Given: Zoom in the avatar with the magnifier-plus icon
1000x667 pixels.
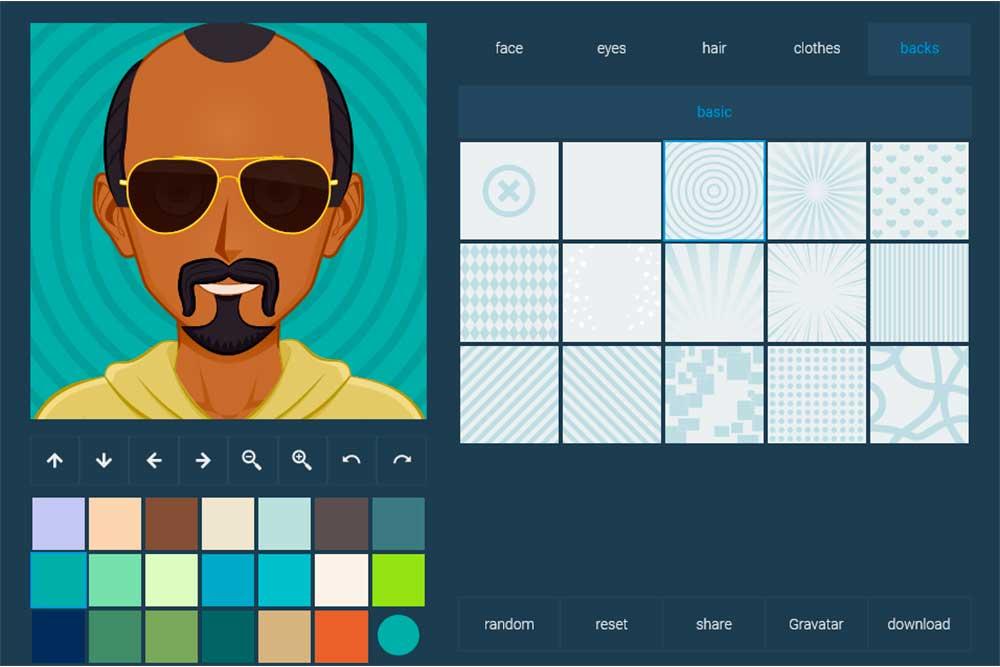Looking at the screenshot, I should (302, 460).
